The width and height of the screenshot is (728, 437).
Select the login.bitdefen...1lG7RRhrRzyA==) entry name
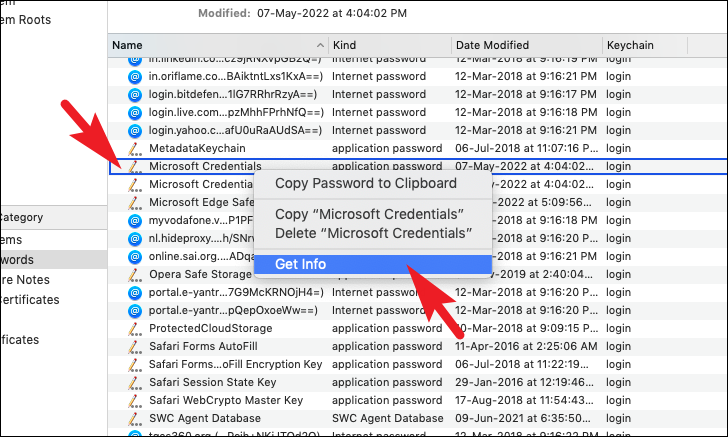coord(233,95)
